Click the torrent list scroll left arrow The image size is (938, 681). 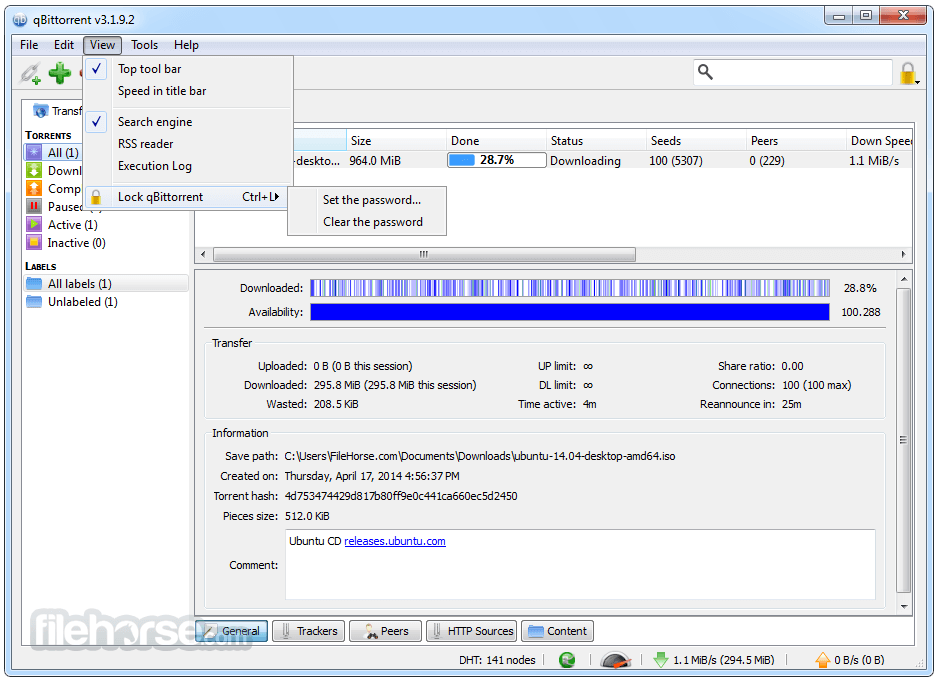point(203,254)
